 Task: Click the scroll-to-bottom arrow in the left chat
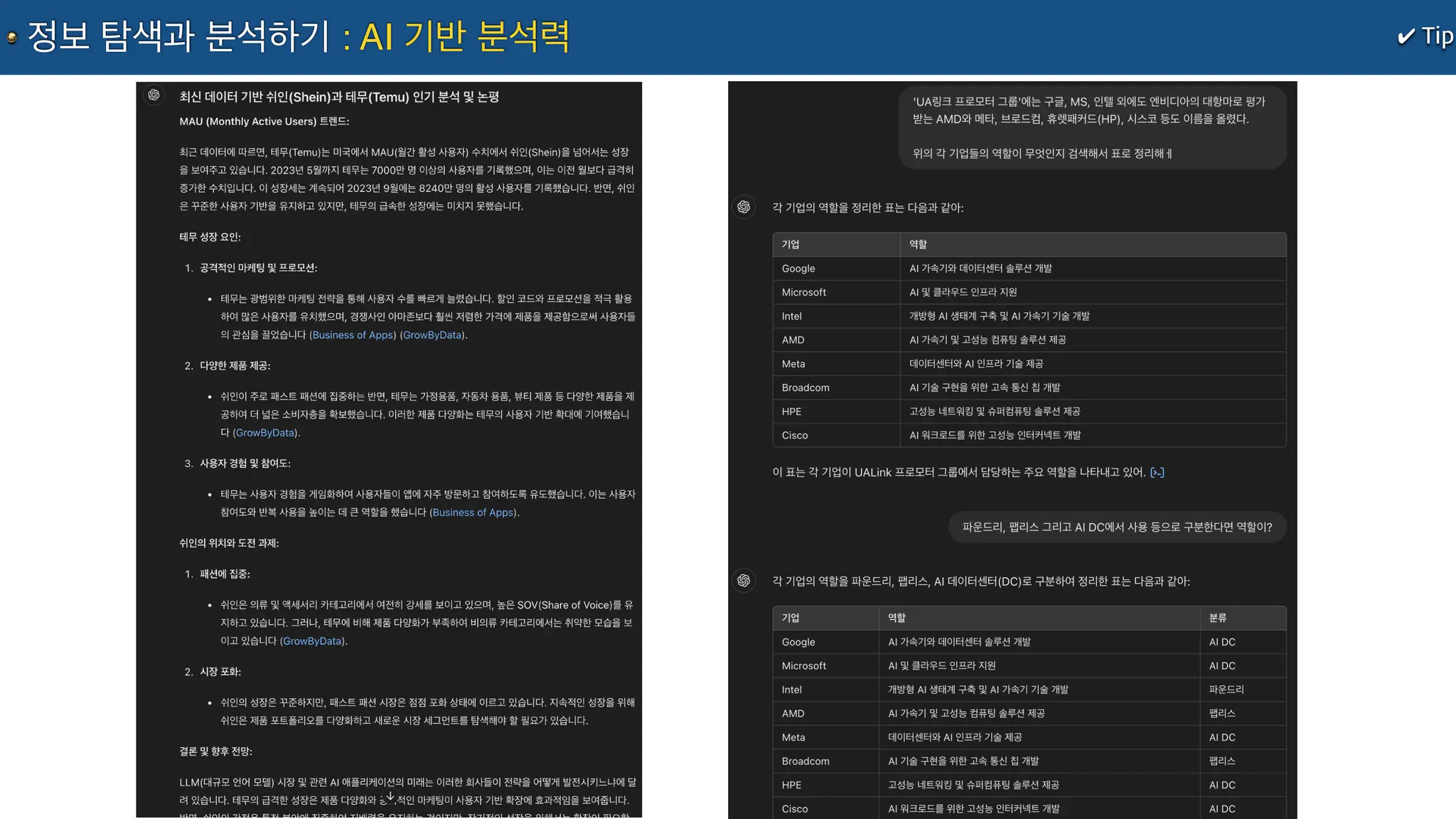pyautogui.click(x=390, y=796)
